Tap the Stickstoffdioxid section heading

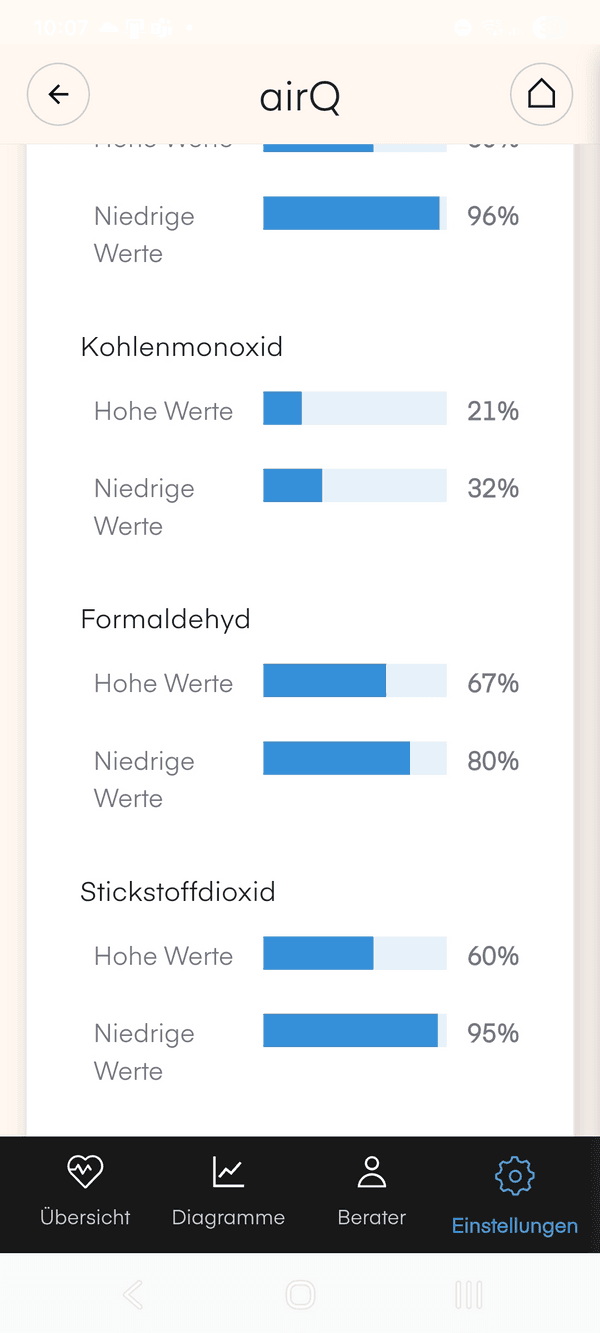[x=178, y=892]
